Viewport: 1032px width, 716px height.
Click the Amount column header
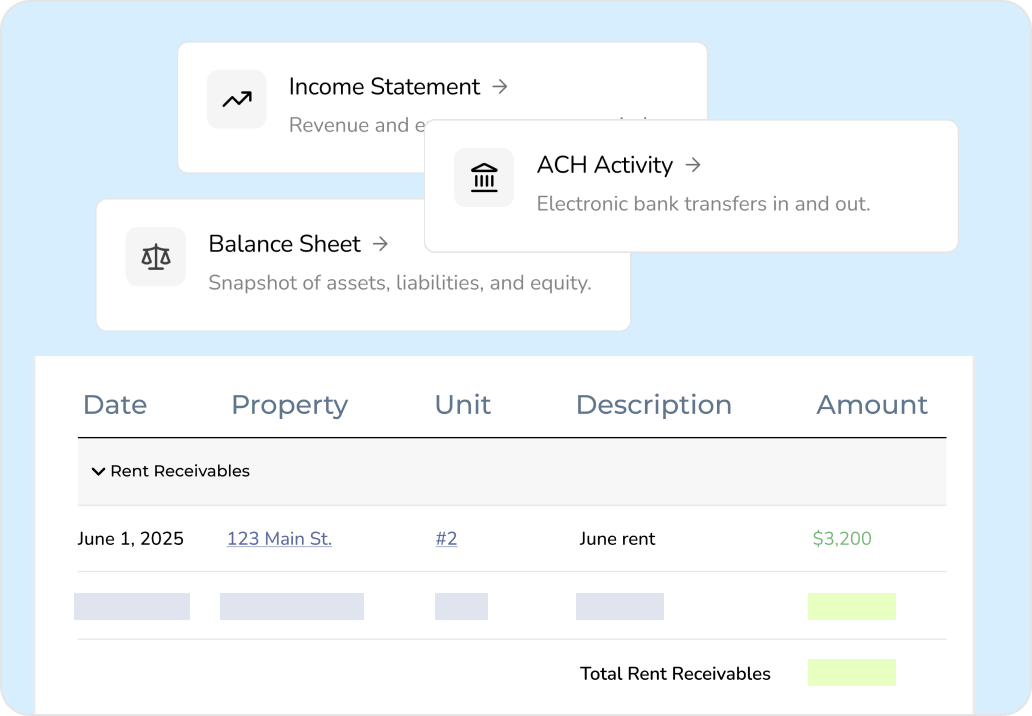point(872,405)
